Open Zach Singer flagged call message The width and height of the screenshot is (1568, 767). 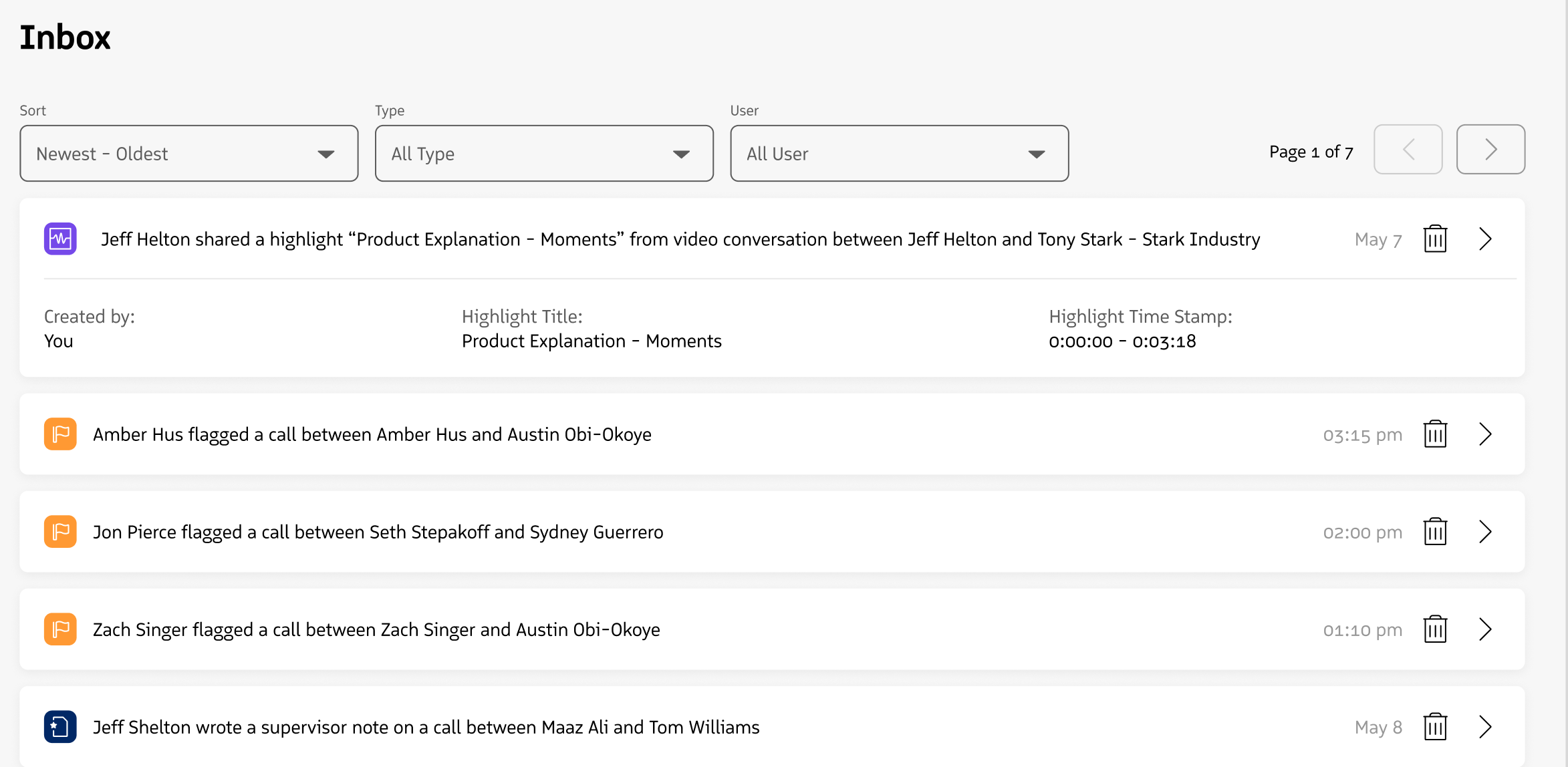click(x=1485, y=629)
